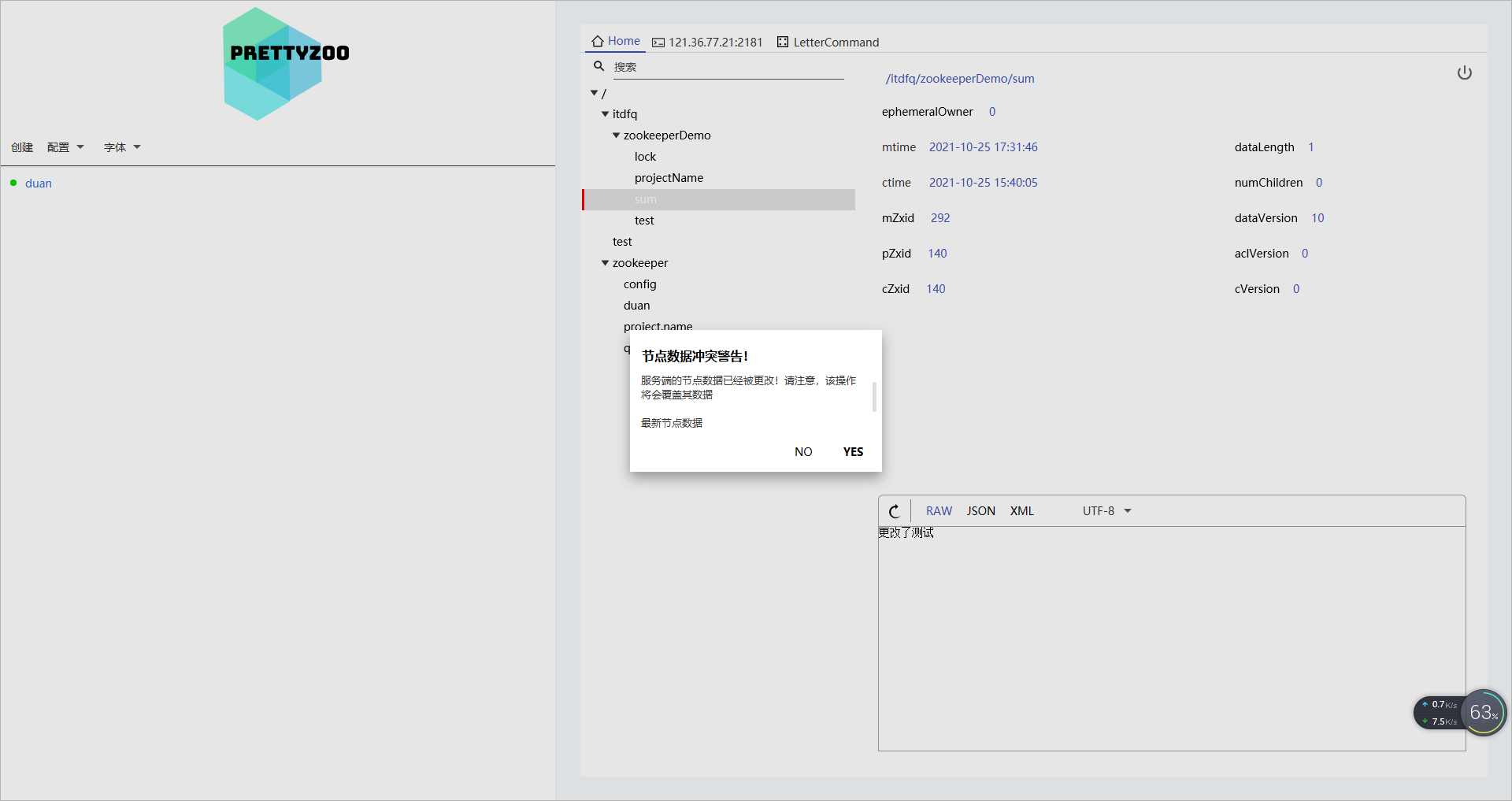Select the lock tree node
The image size is (1512, 801).
645,157
